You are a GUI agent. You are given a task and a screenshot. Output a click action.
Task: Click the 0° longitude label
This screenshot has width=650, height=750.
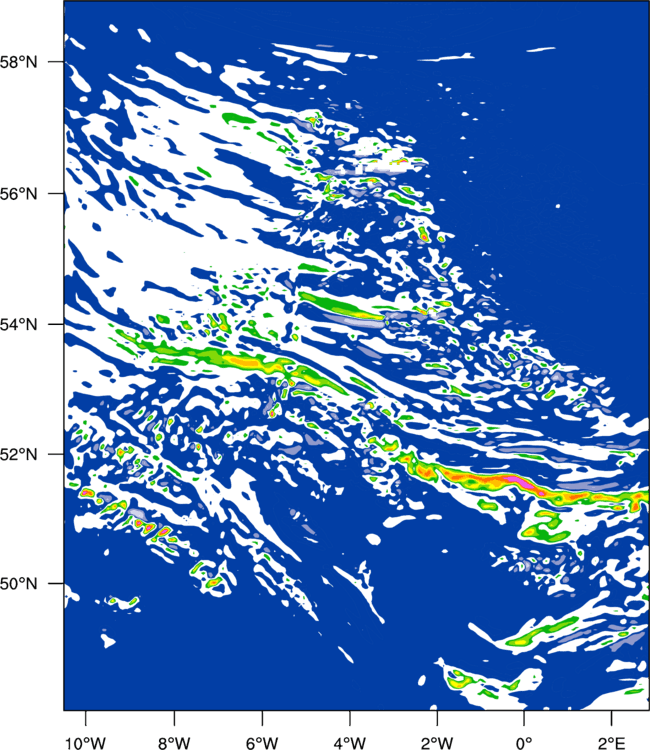(524, 743)
